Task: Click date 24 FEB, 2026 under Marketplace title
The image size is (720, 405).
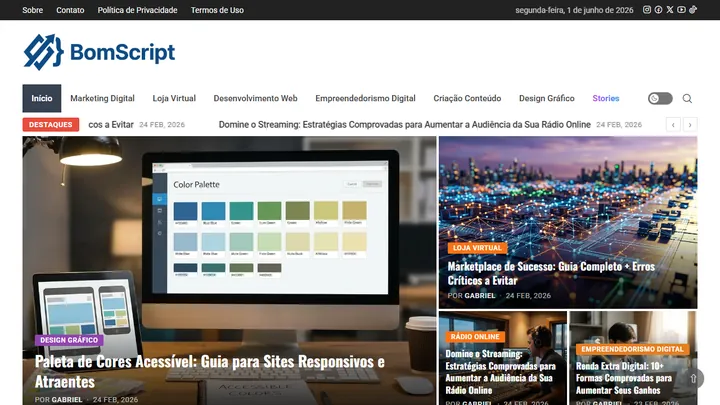Action: (x=528, y=296)
